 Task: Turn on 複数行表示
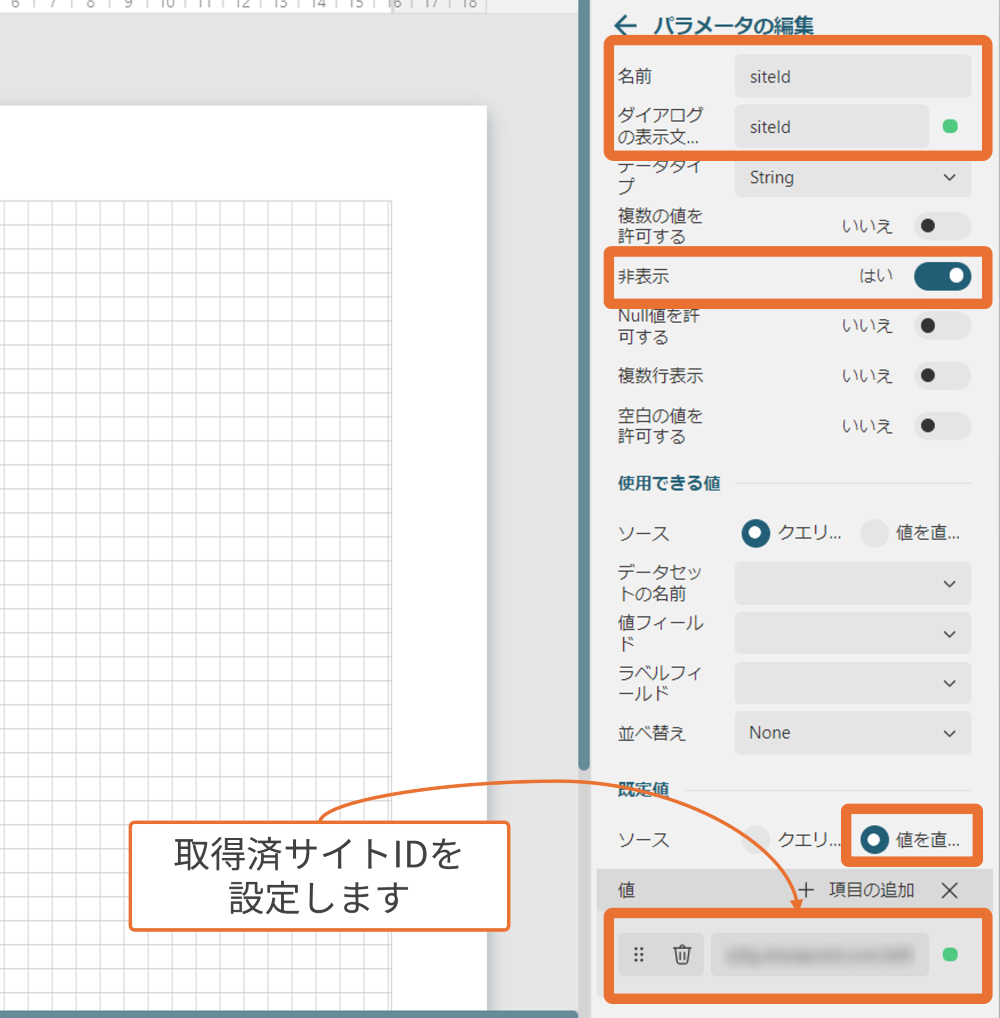coord(941,375)
